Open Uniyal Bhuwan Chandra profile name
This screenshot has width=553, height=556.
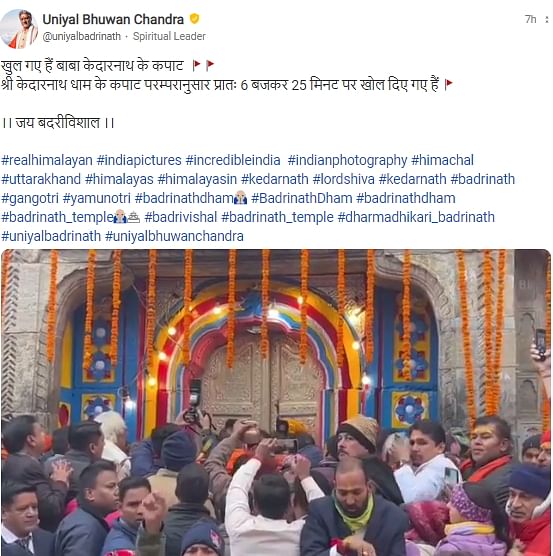[113, 19]
